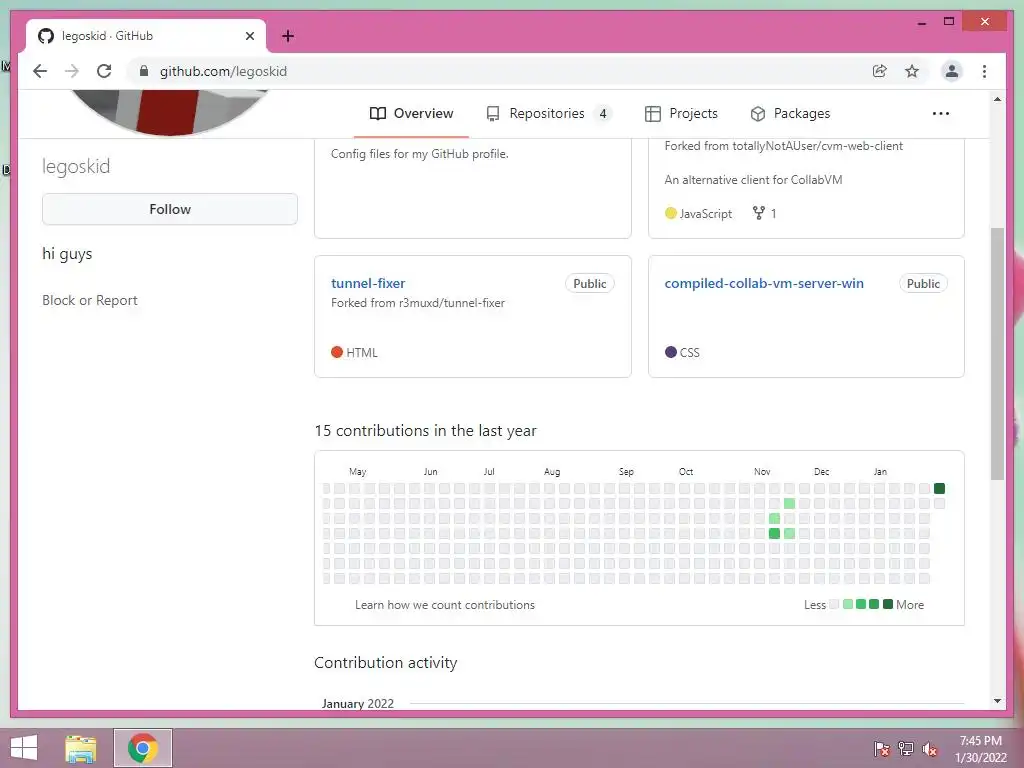View site security lock info
Image resolution: width=1024 pixels, height=768 pixels.
[144, 71]
